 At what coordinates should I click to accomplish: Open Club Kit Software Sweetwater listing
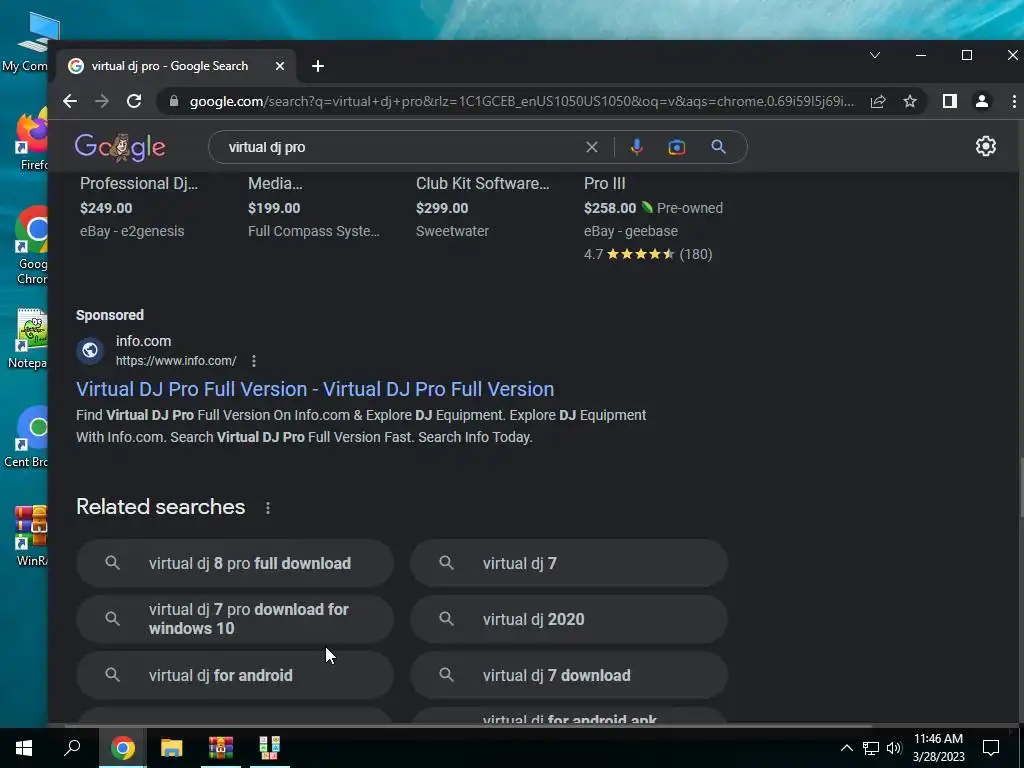click(483, 184)
